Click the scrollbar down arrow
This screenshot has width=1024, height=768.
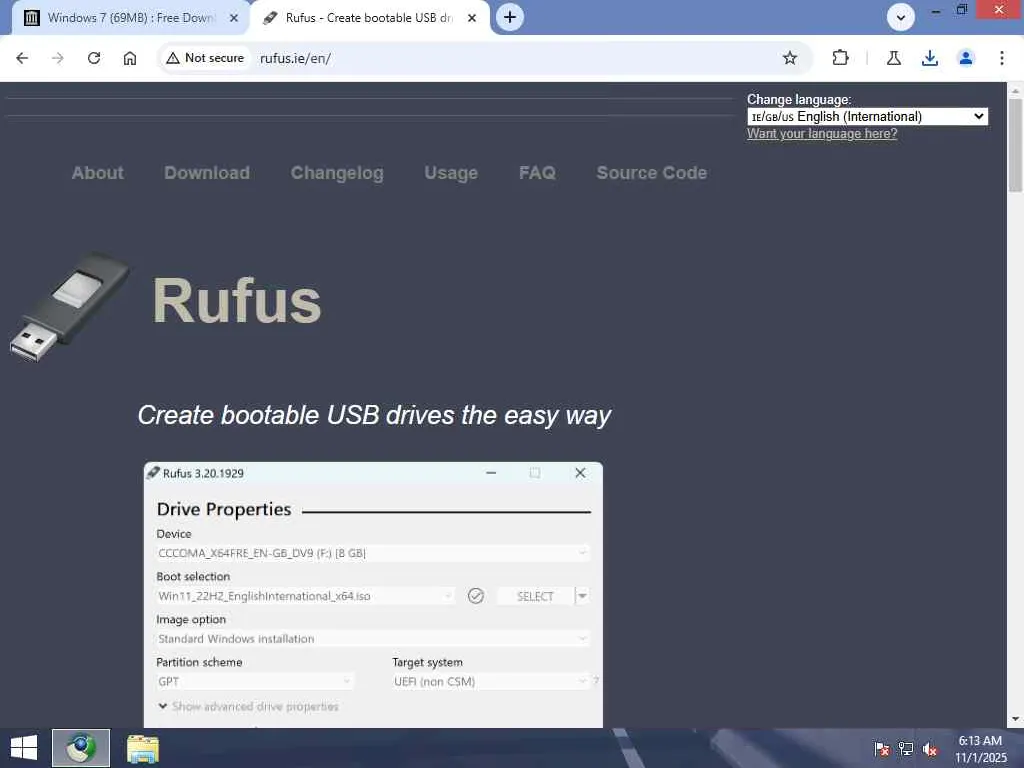click(1015, 720)
